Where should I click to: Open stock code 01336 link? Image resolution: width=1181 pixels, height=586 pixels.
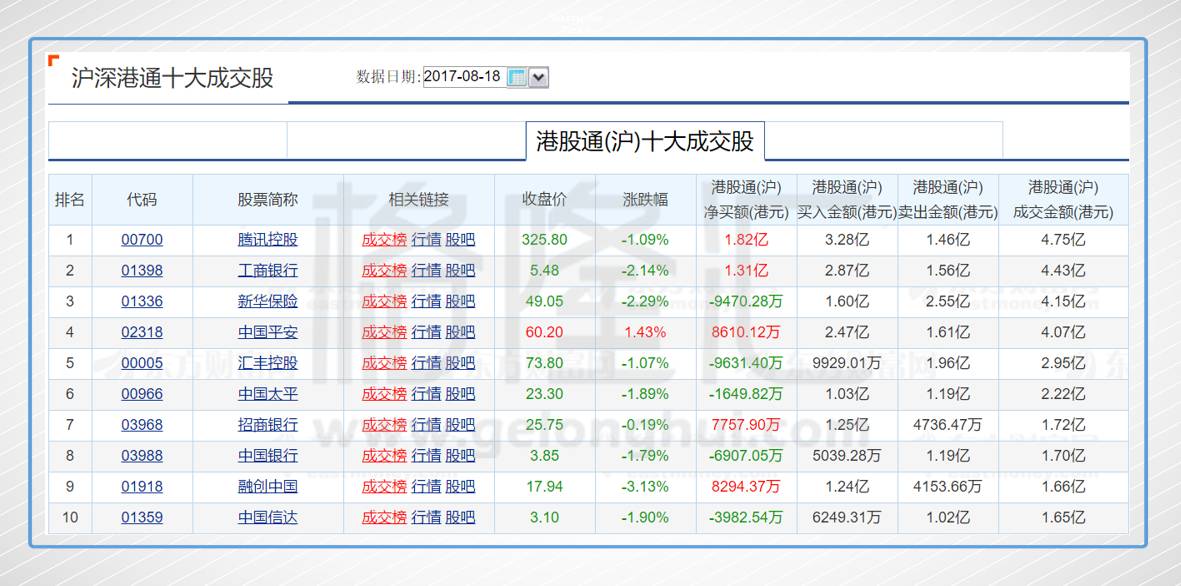pyautogui.click(x=142, y=301)
